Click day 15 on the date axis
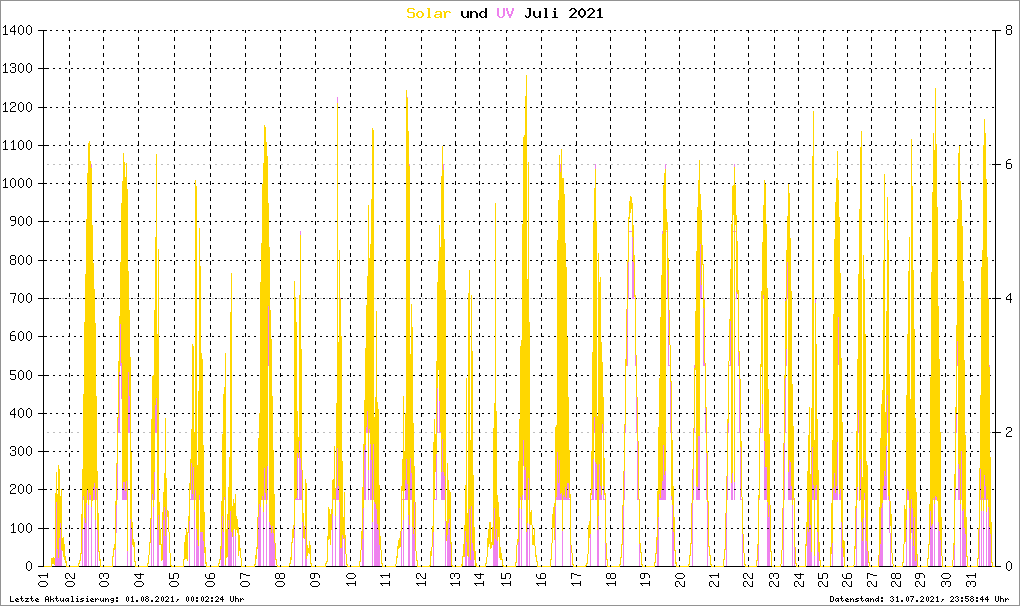Viewport: 1020px width, 606px height. 507,581
